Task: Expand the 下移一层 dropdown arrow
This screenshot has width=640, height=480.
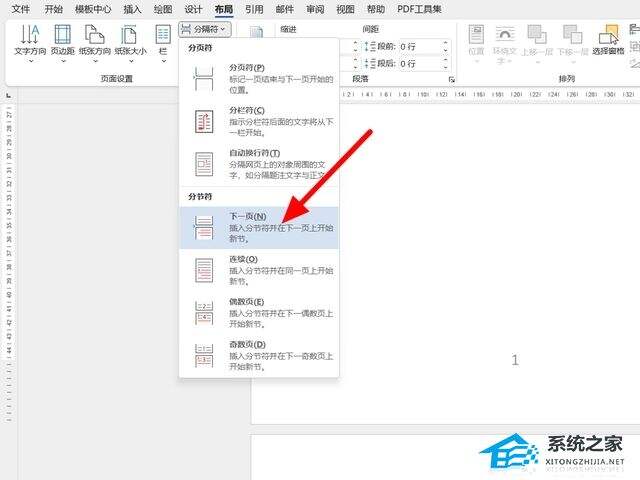Action: 573,62
